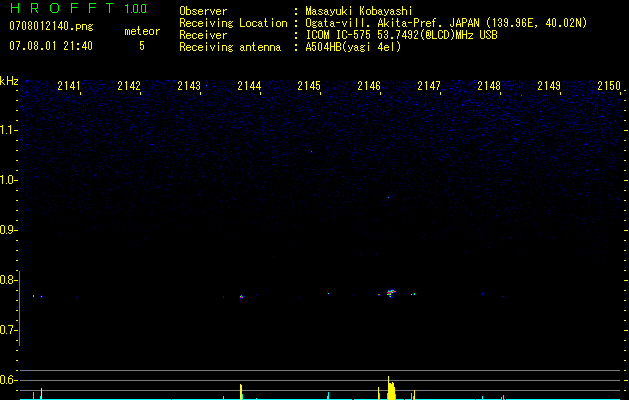The width and height of the screenshot is (629, 400).
Task: Click the HROFFT 1.0.0 title text
Action: click(78, 8)
